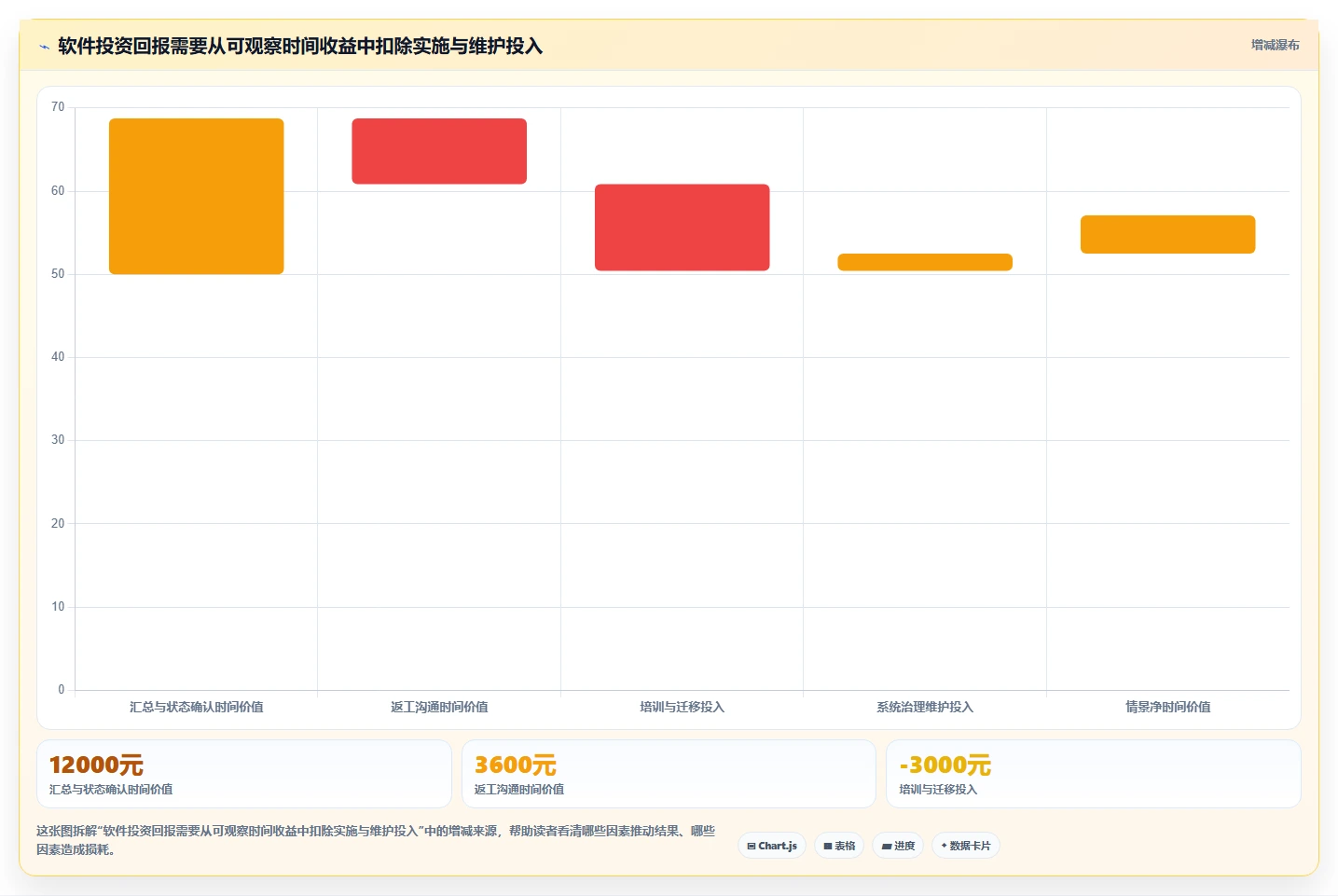
Task: Click the thin orange 系统治理维护投入 bar
Action: click(x=925, y=262)
